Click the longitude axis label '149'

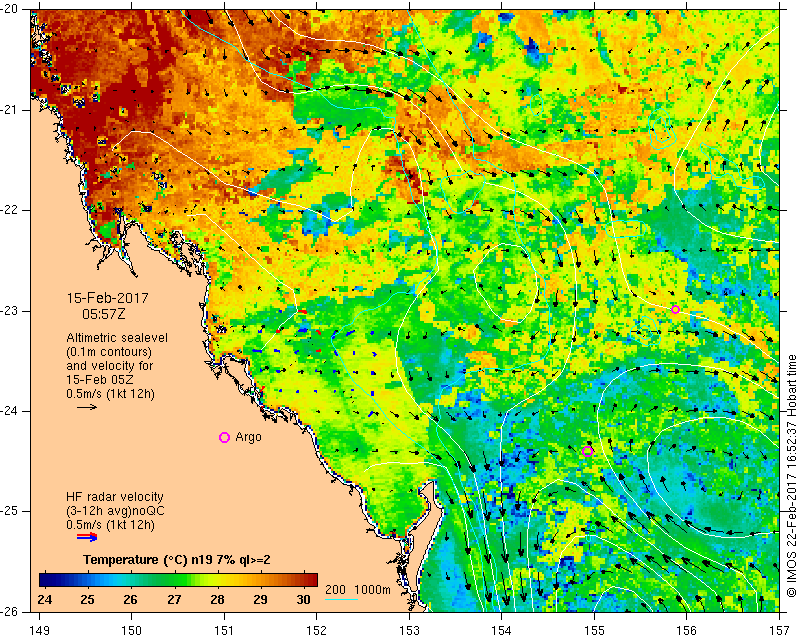(39, 630)
